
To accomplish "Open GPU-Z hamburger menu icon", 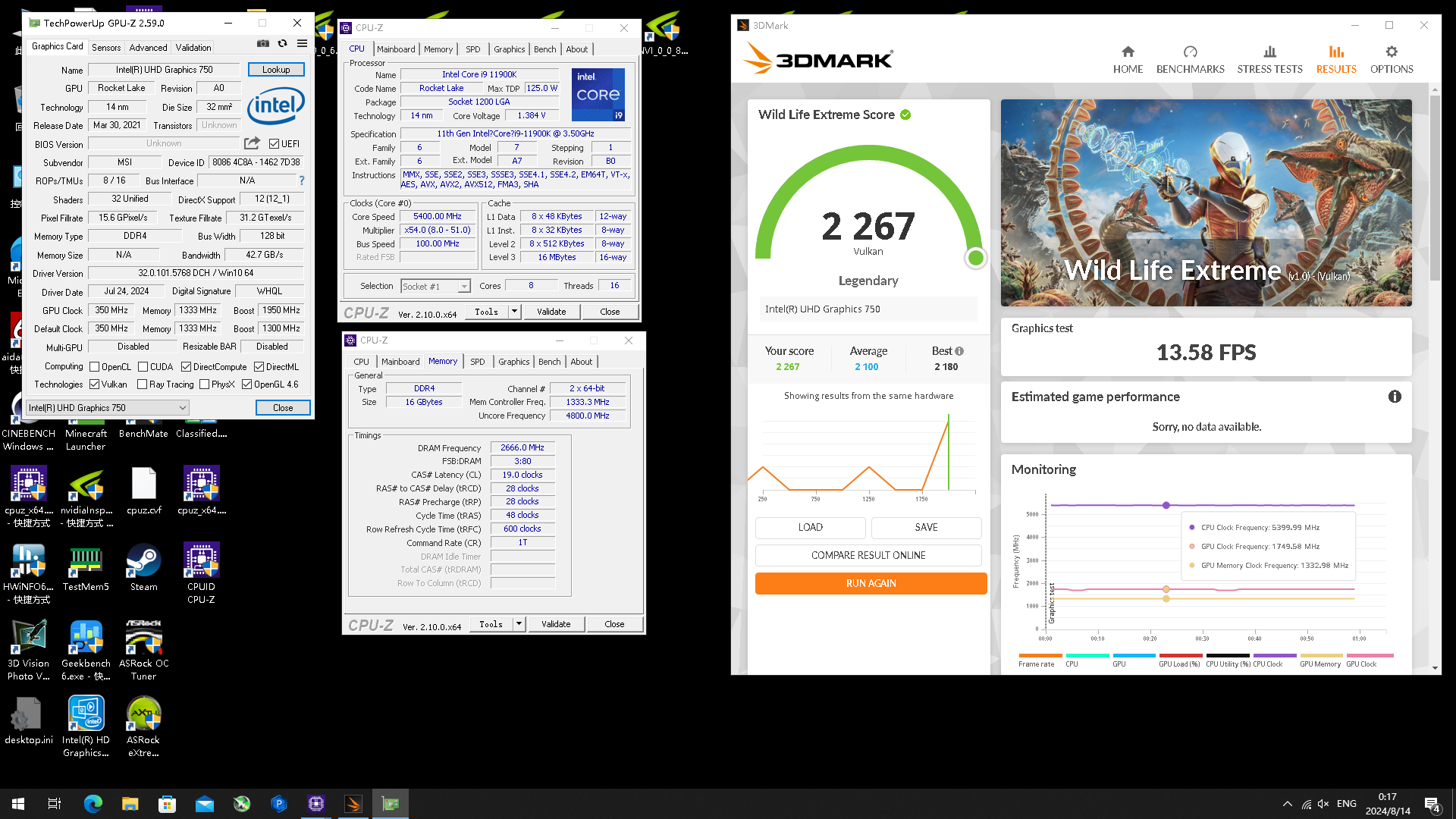I will tap(302, 44).
